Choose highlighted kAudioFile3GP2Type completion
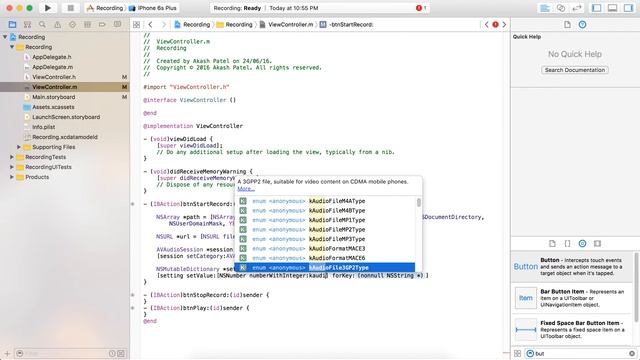The width and height of the screenshot is (640, 360). [x=325, y=267]
